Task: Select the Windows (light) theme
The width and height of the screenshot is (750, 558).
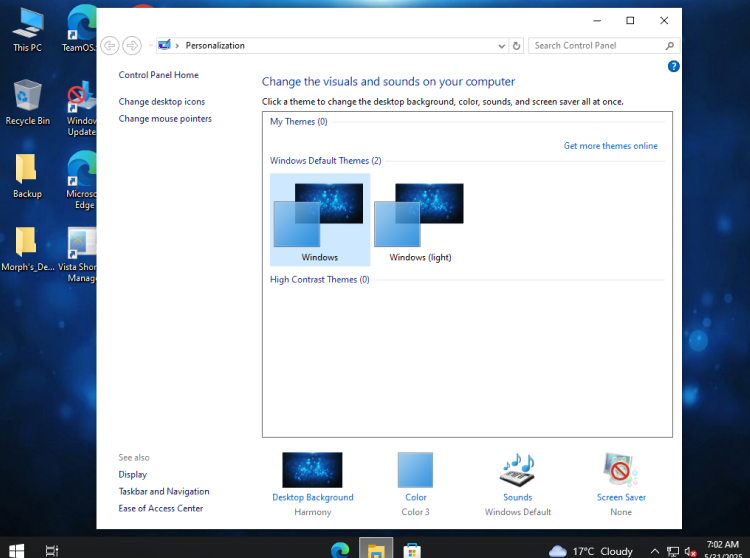Action: [x=420, y=219]
